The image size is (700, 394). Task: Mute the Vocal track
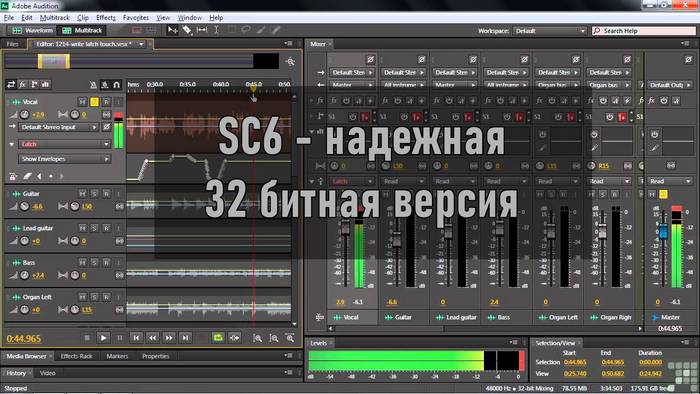pyautogui.click(x=83, y=102)
